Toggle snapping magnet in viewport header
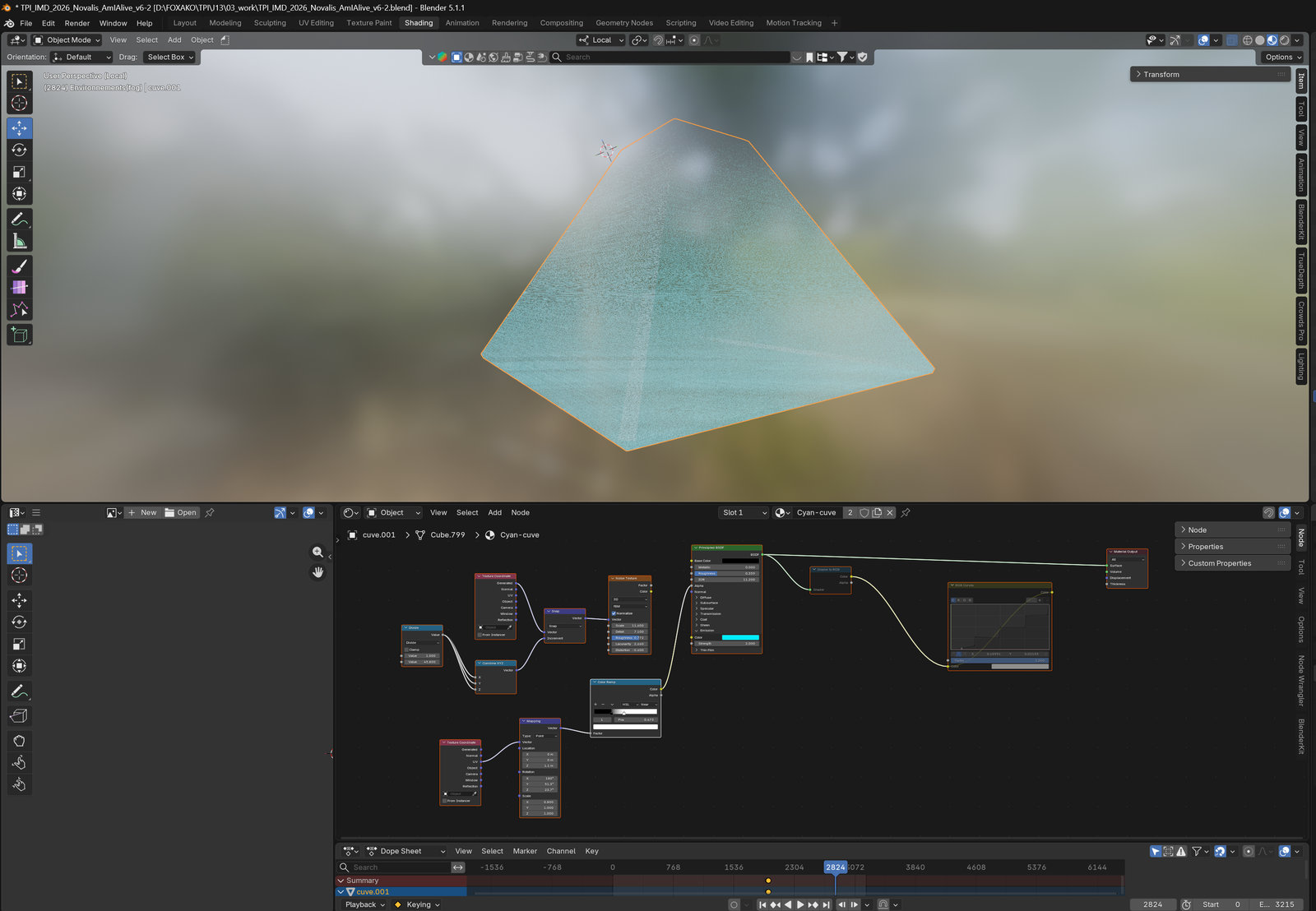1316x911 pixels. 658,39
